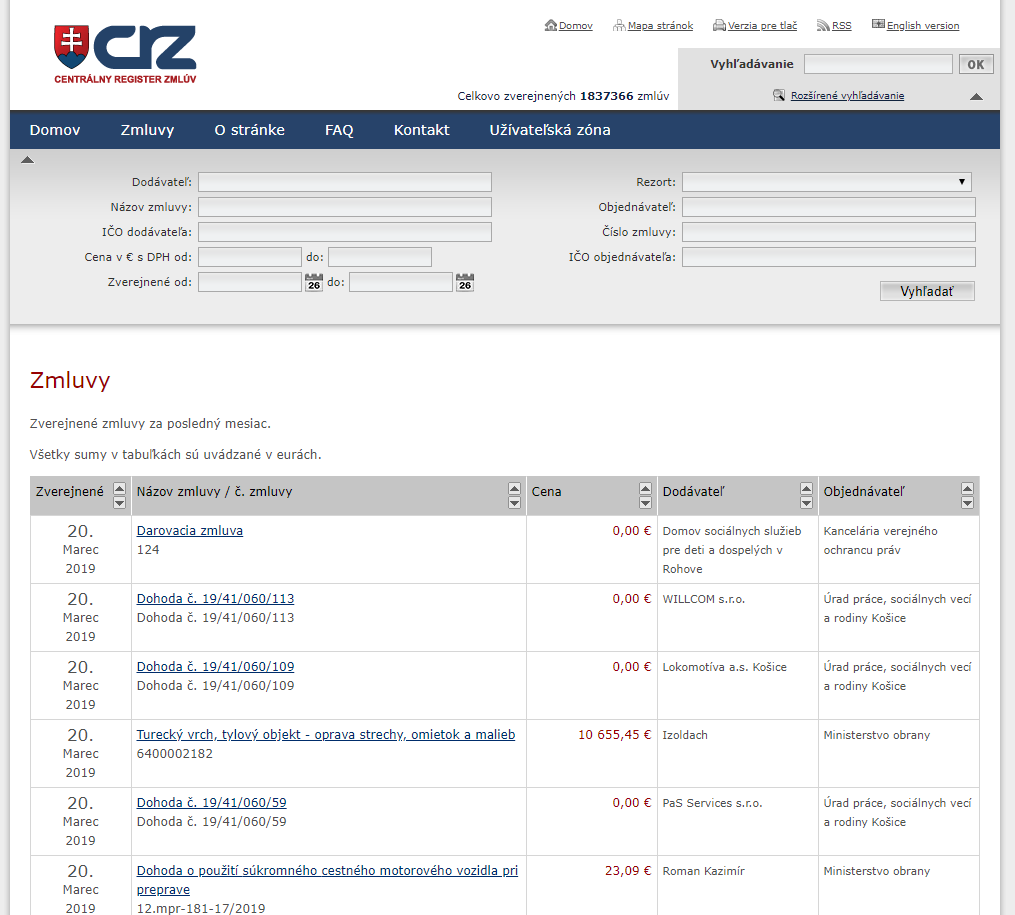The width and height of the screenshot is (1015, 915).
Task: Click the CRZ Centrálny register zmlúv logo
Action: click(125, 55)
